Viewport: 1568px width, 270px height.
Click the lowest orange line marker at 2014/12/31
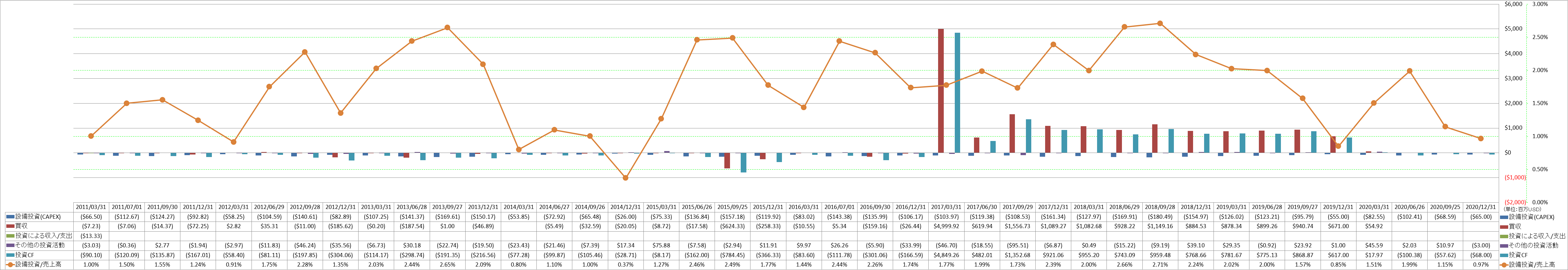(625, 177)
